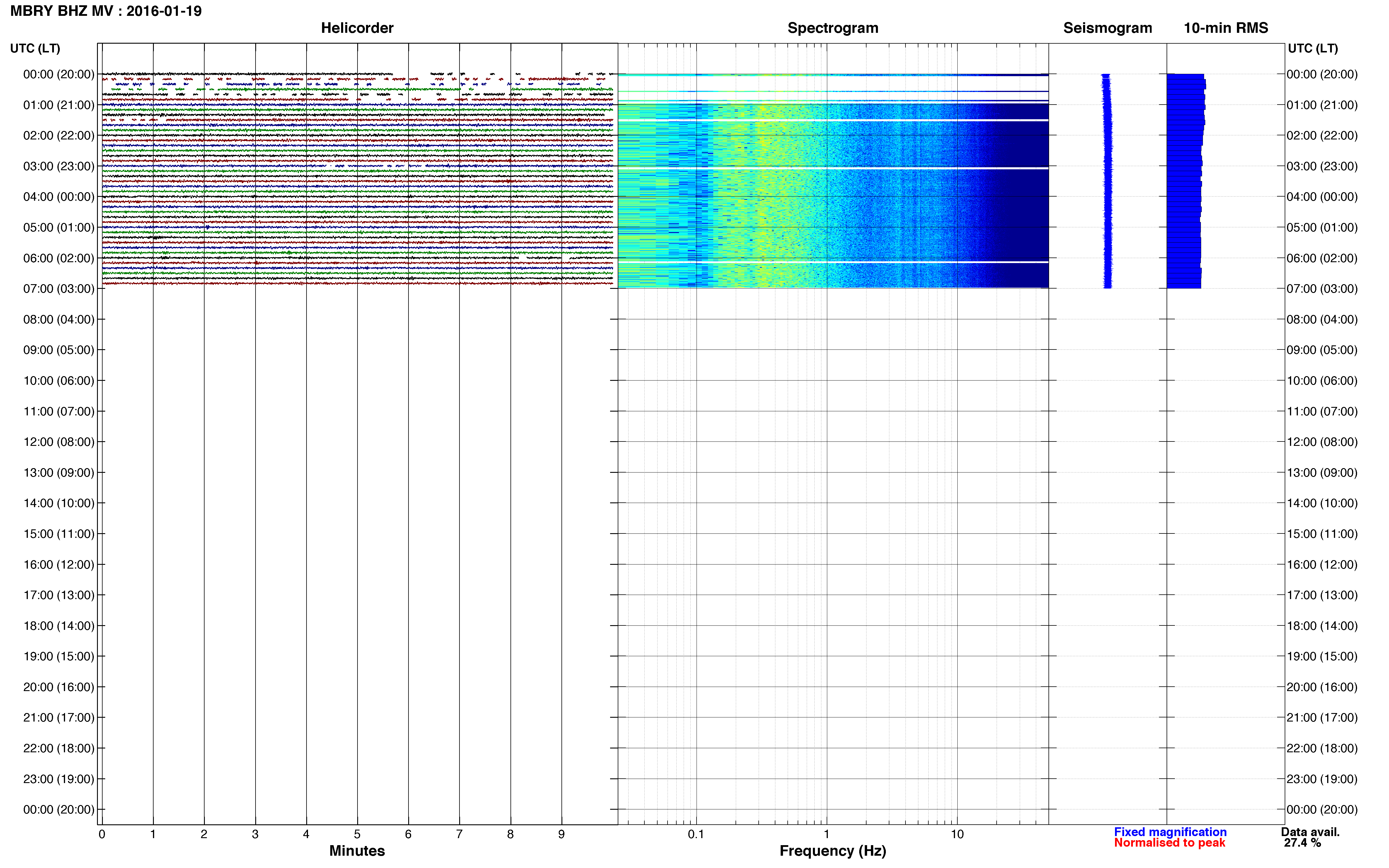Click left time label '03:00 (23:00)'
Viewport: 1389px width, 868px height.
59,166
